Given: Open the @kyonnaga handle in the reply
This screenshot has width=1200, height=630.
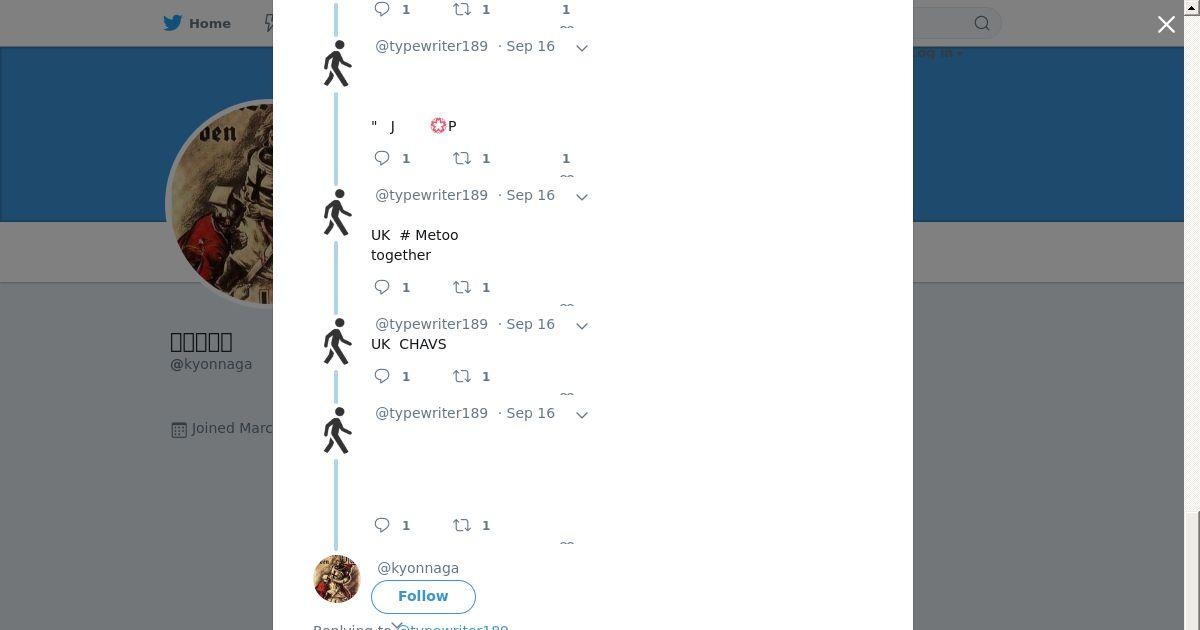Looking at the screenshot, I should tap(418, 568).
